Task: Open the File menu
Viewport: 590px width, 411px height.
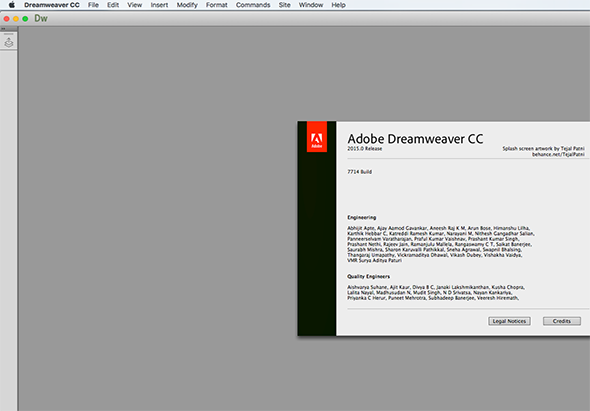Action: [x=93, y=5]
